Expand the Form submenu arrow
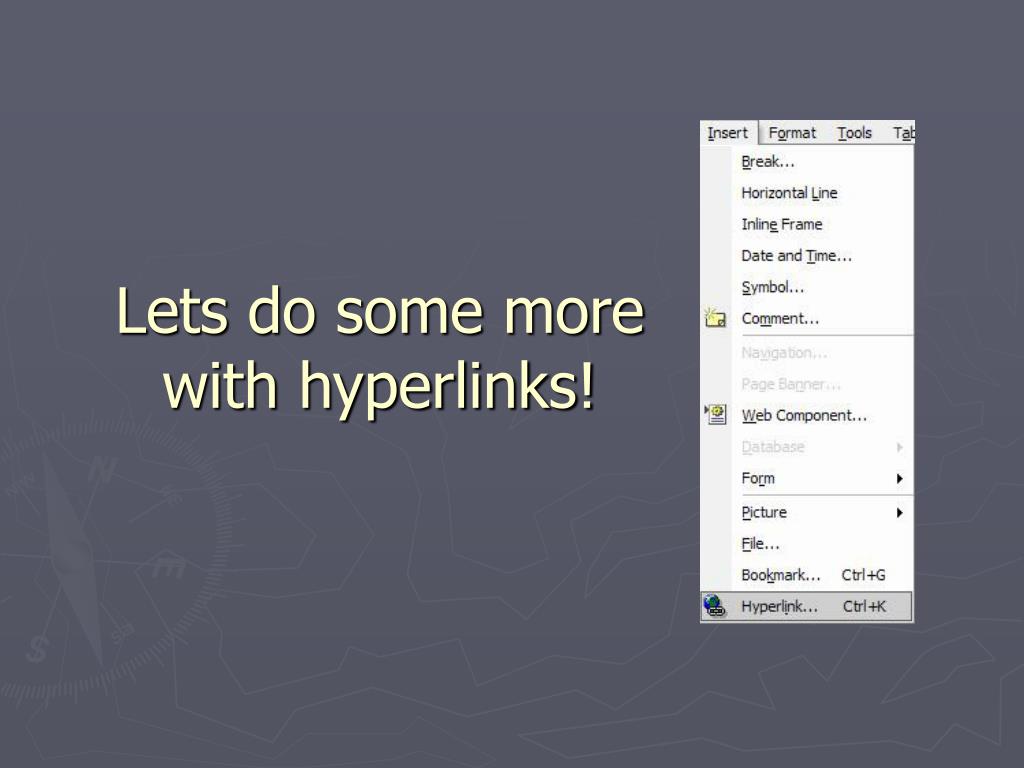The width and height of the screenshot is (1024, 768). coord(899,479)
